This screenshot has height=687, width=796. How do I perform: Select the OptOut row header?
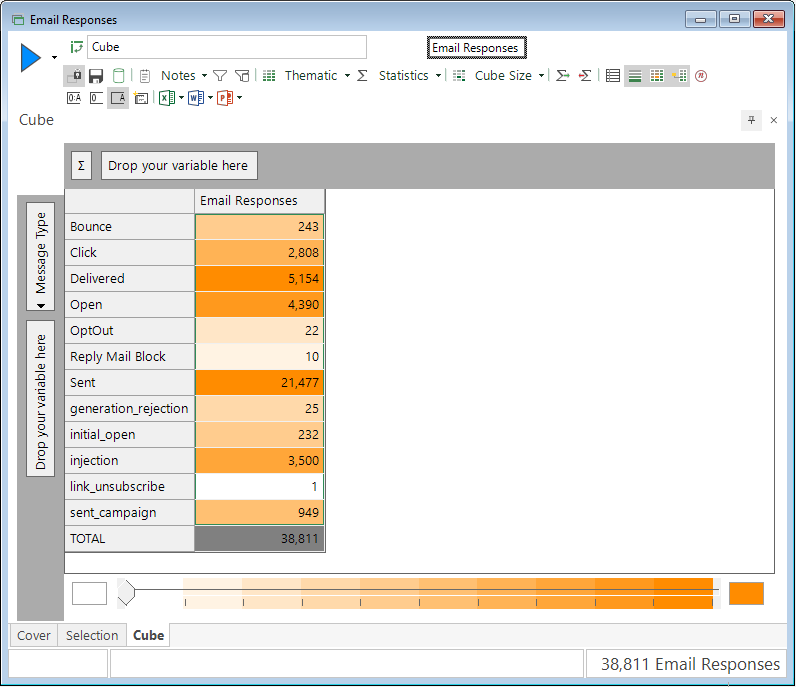(130, 331)
